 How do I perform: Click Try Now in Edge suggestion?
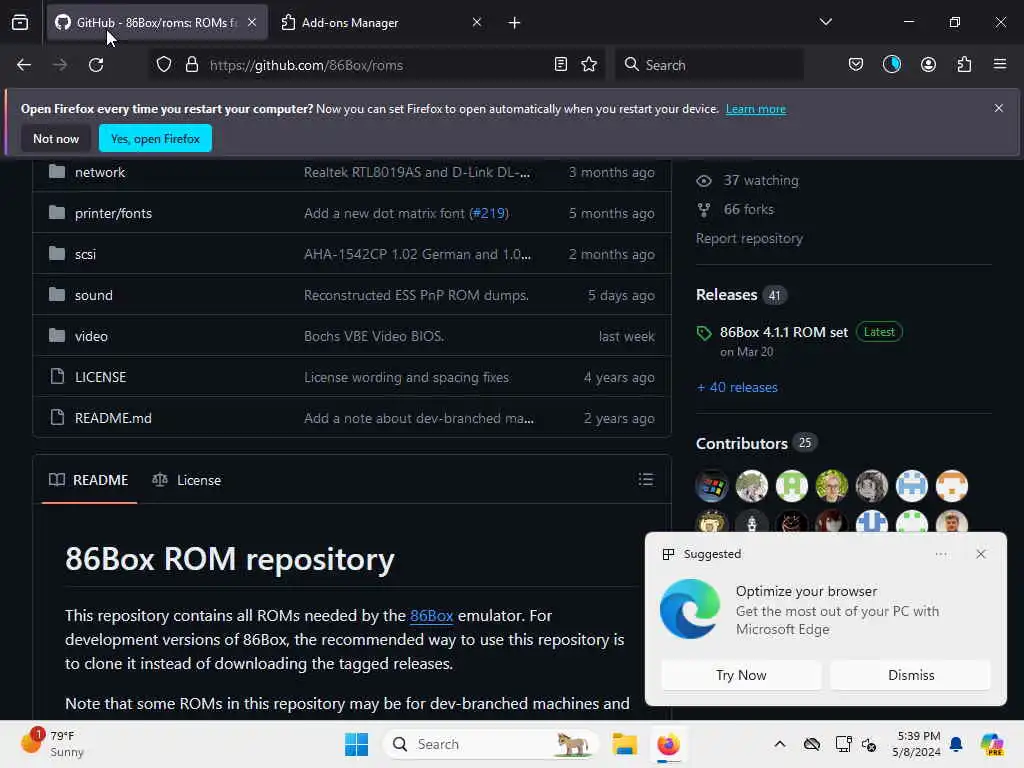tap(741, 675)
